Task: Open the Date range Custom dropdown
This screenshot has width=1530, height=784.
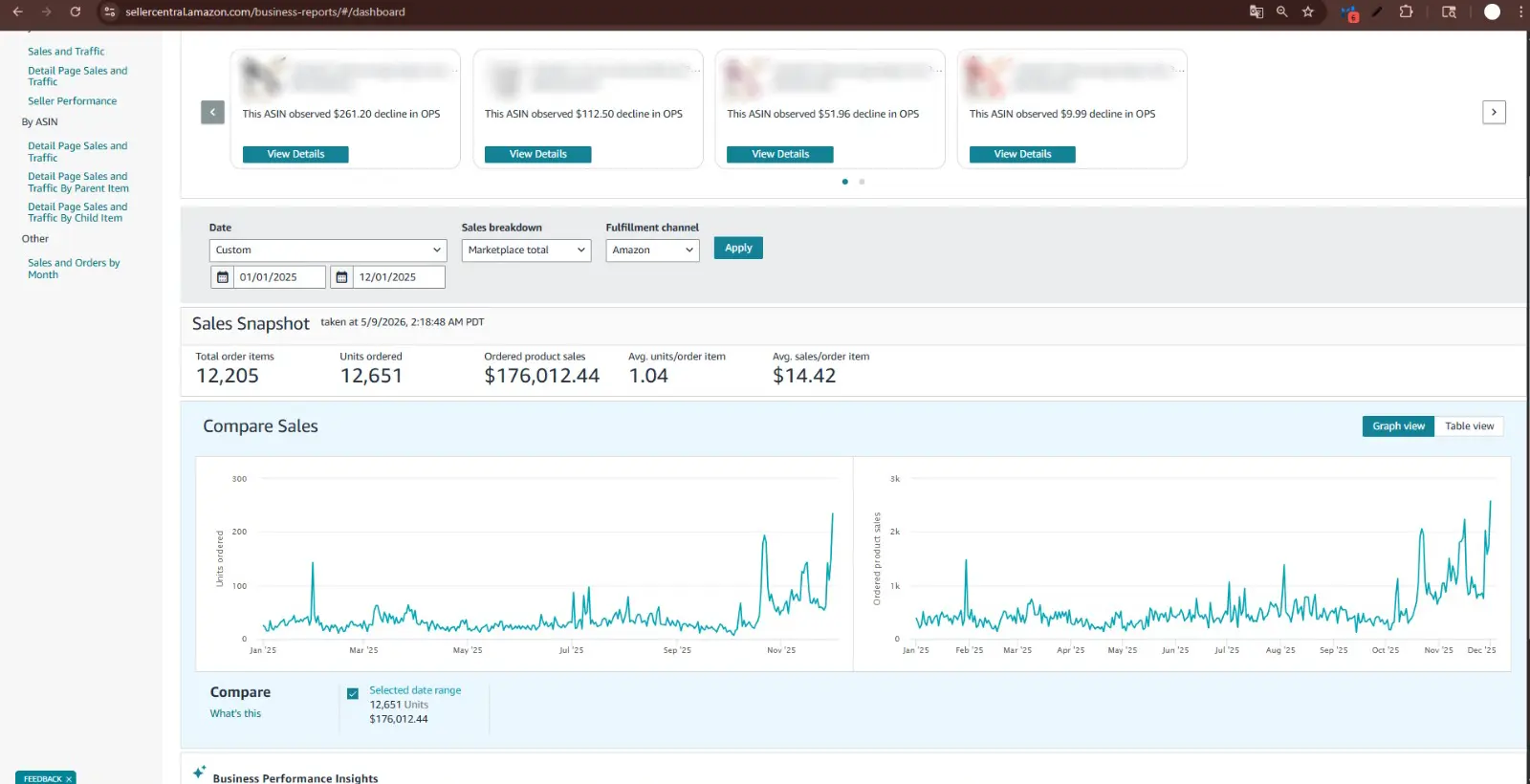Action: coord(328,250)
